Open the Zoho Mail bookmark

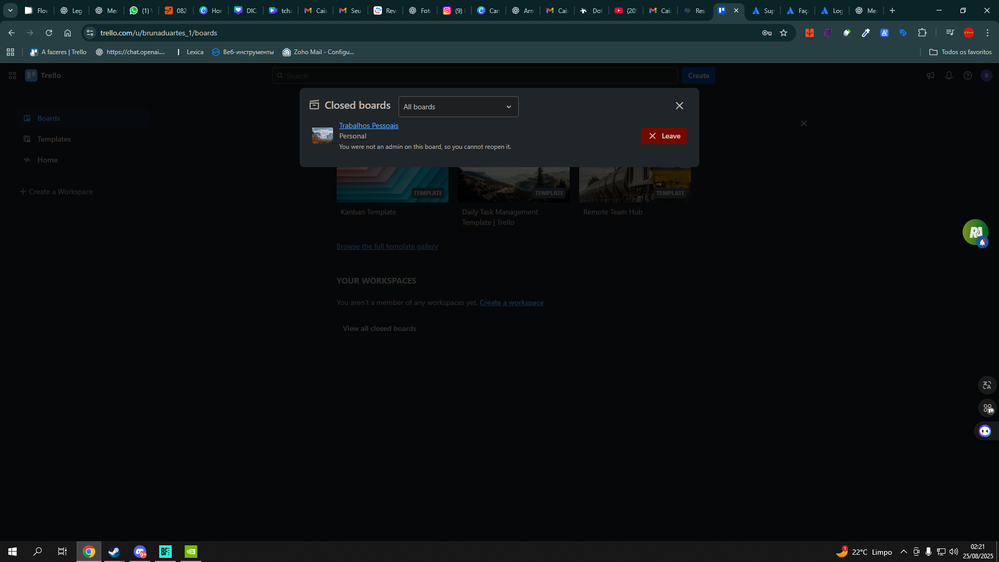(x=318, y=52)
